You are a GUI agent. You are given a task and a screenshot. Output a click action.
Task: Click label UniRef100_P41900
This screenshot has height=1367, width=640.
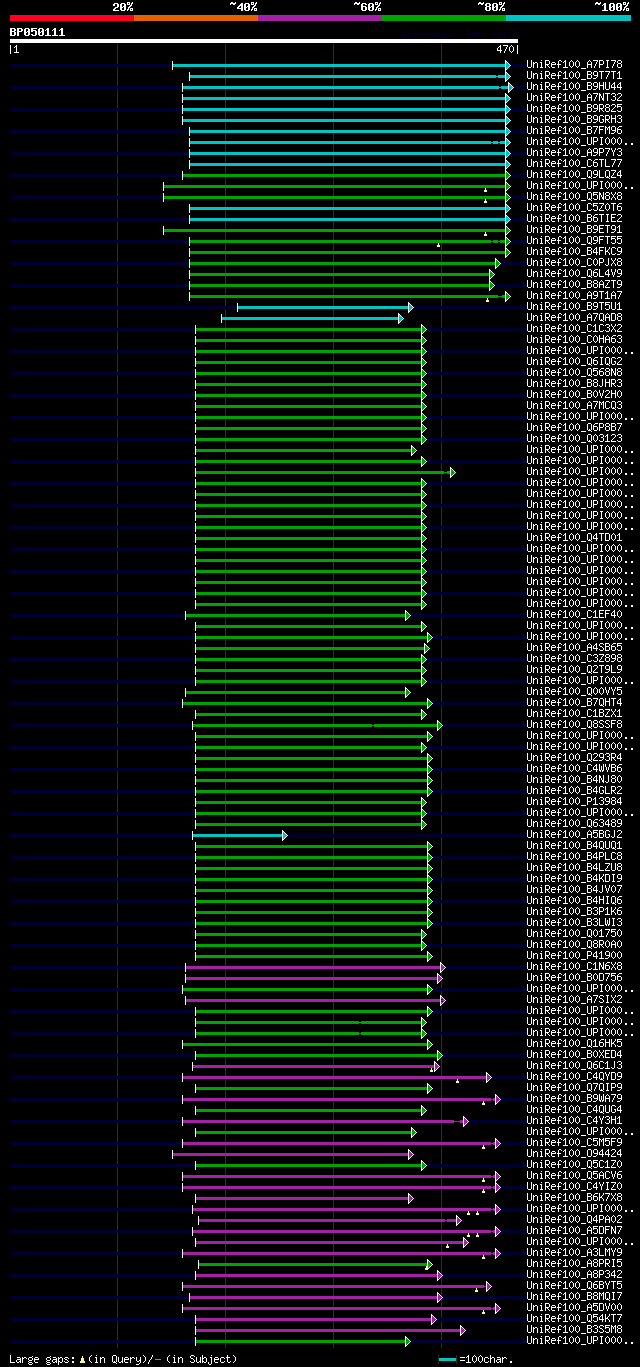[x=574, y=955]
